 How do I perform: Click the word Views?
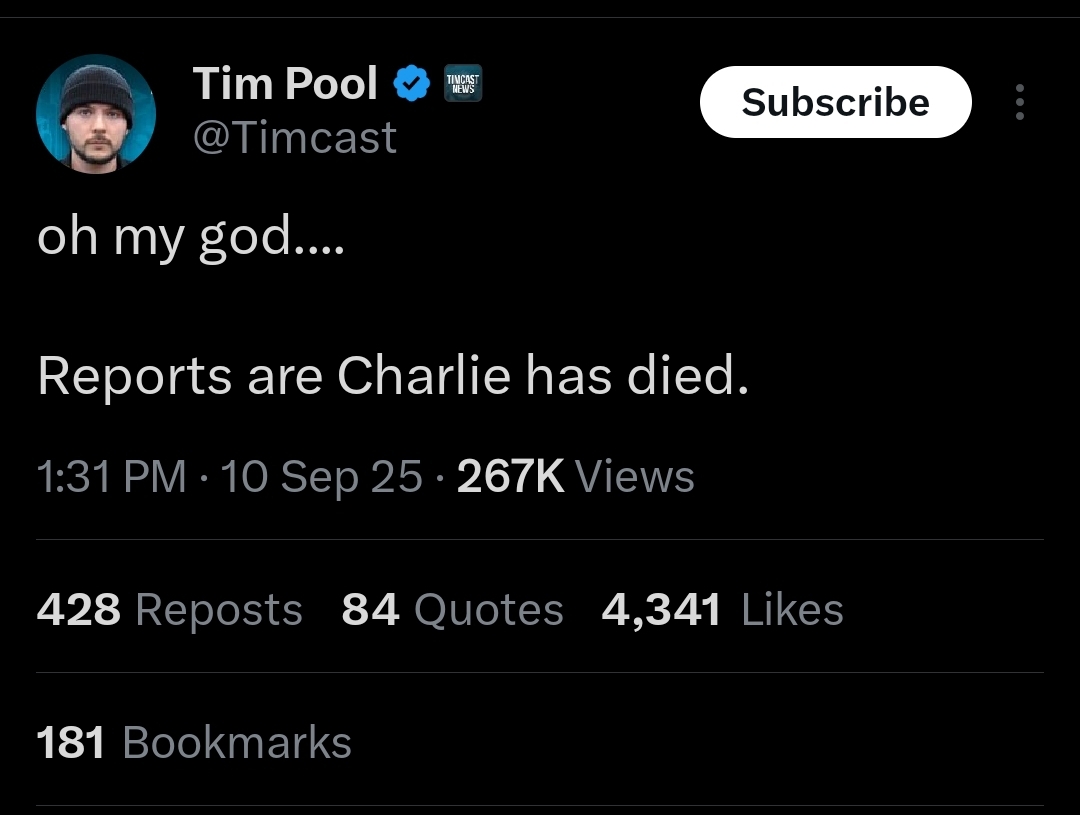tap(635, 477)
